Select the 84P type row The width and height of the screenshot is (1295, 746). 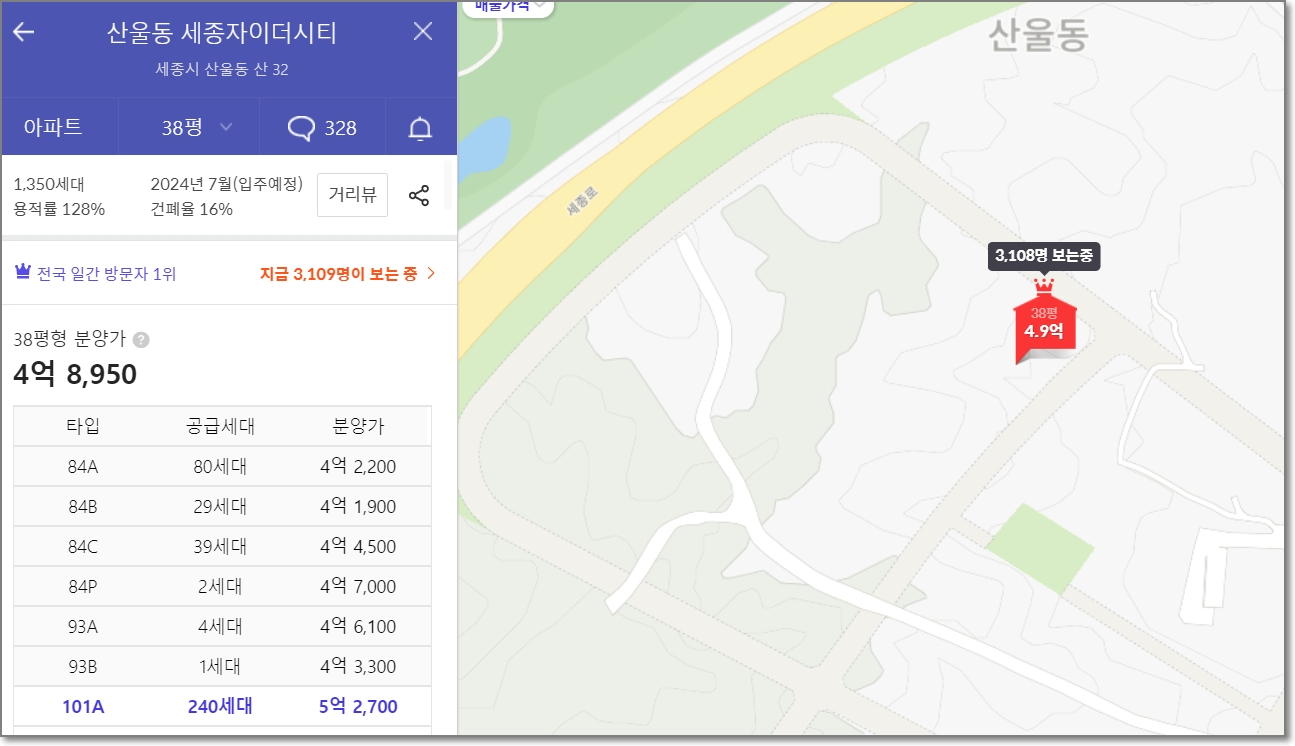click(x=222, y=586)
